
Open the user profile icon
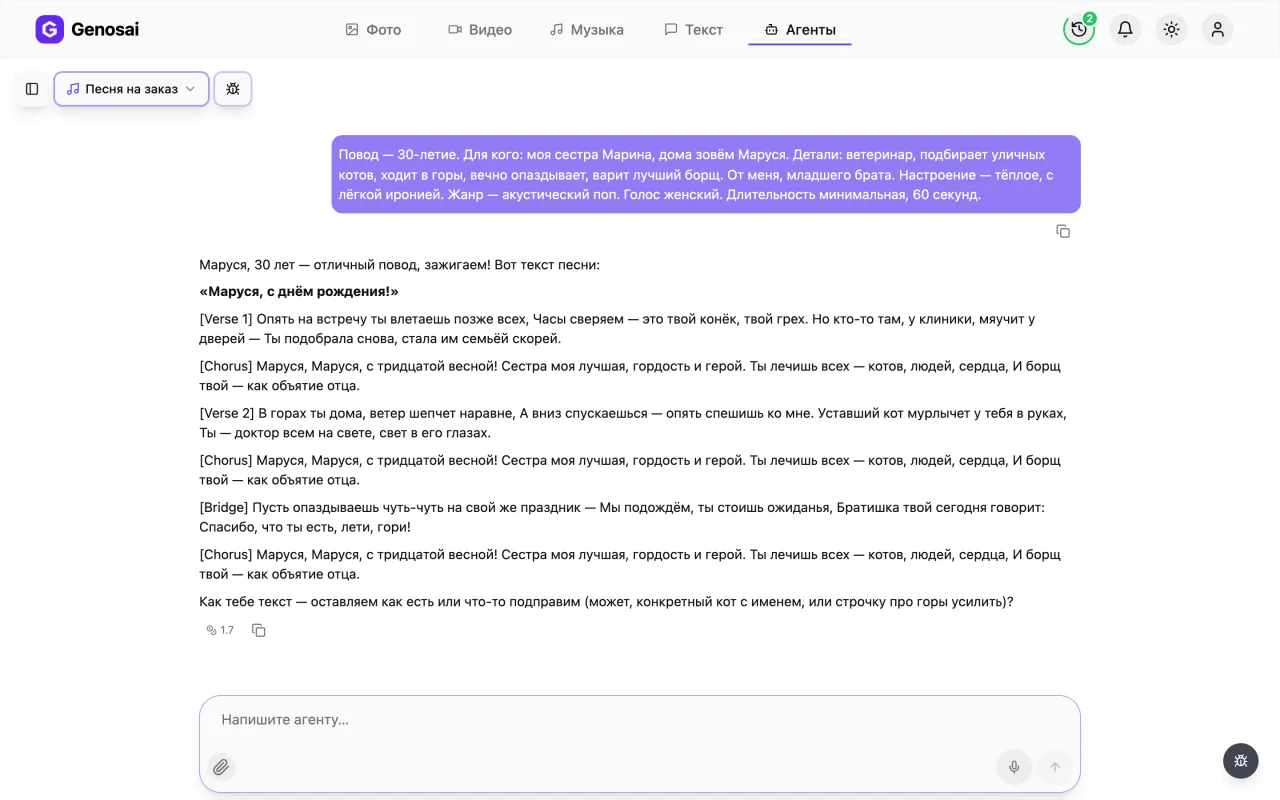1217,29
